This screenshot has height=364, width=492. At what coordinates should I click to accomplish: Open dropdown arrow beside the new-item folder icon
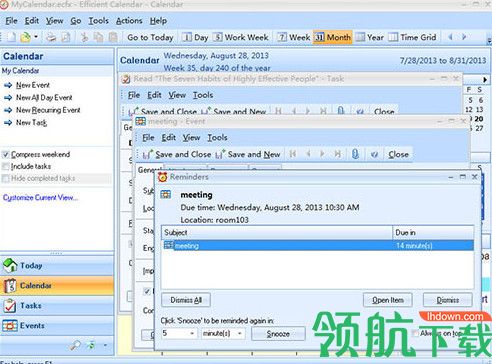pos(36,37)
